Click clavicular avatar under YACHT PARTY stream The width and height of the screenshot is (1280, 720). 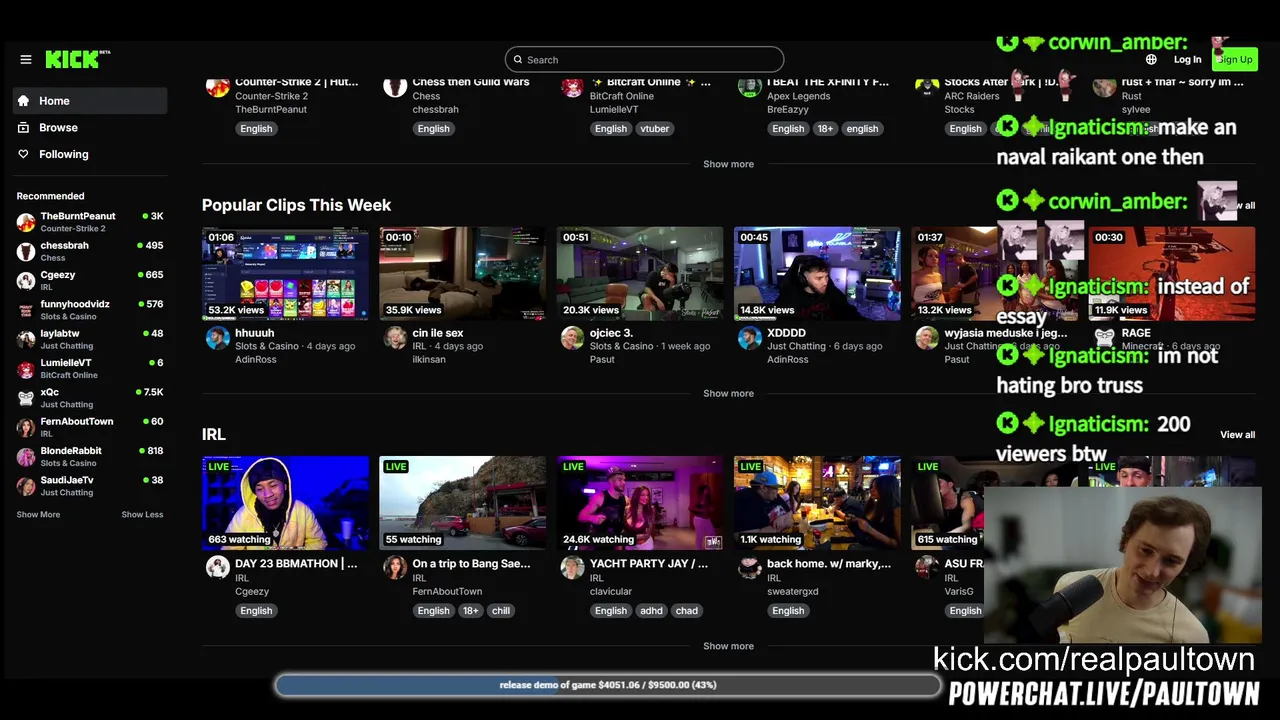[572, 568]
